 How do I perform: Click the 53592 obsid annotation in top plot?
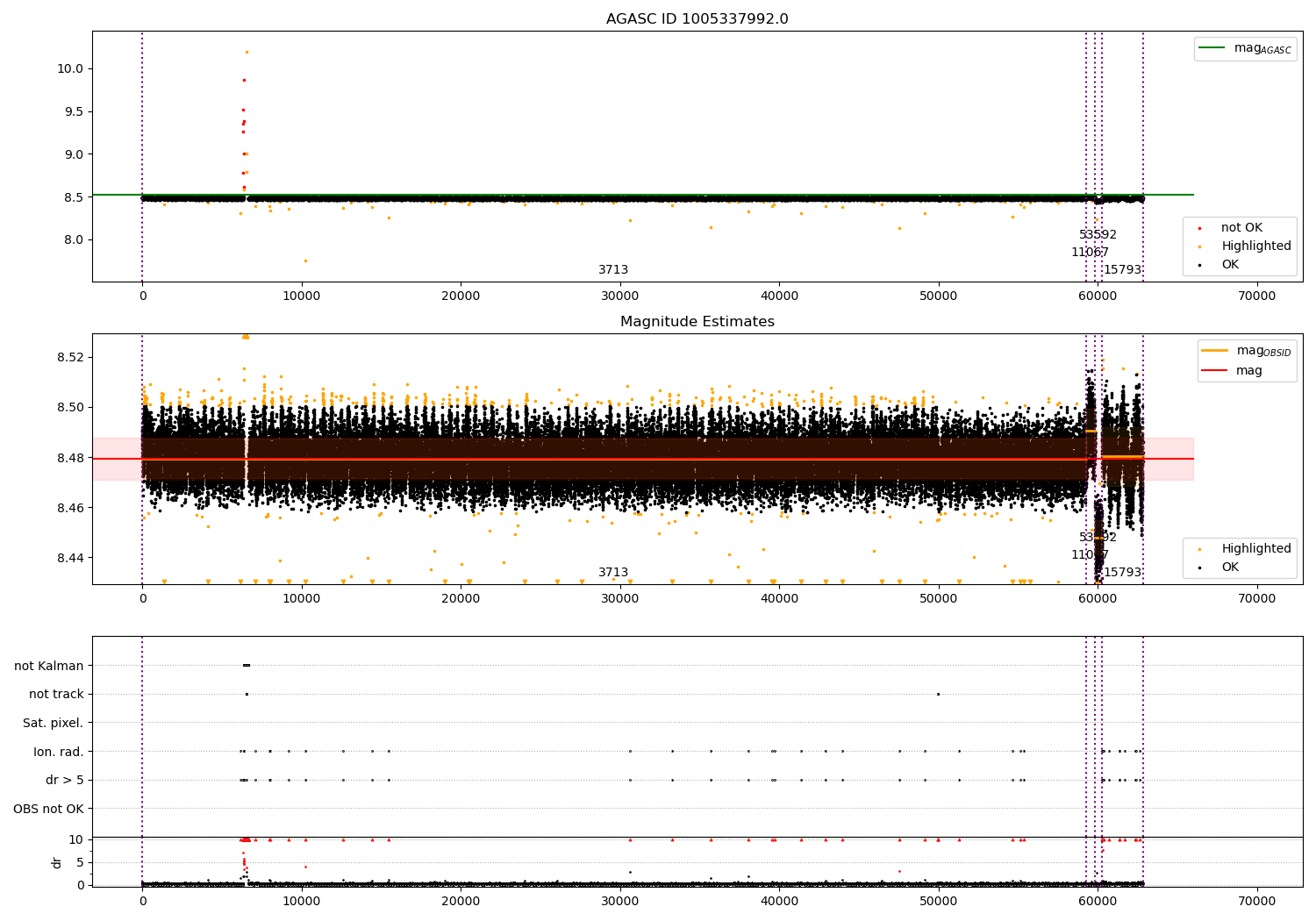tap(1098, 235)
